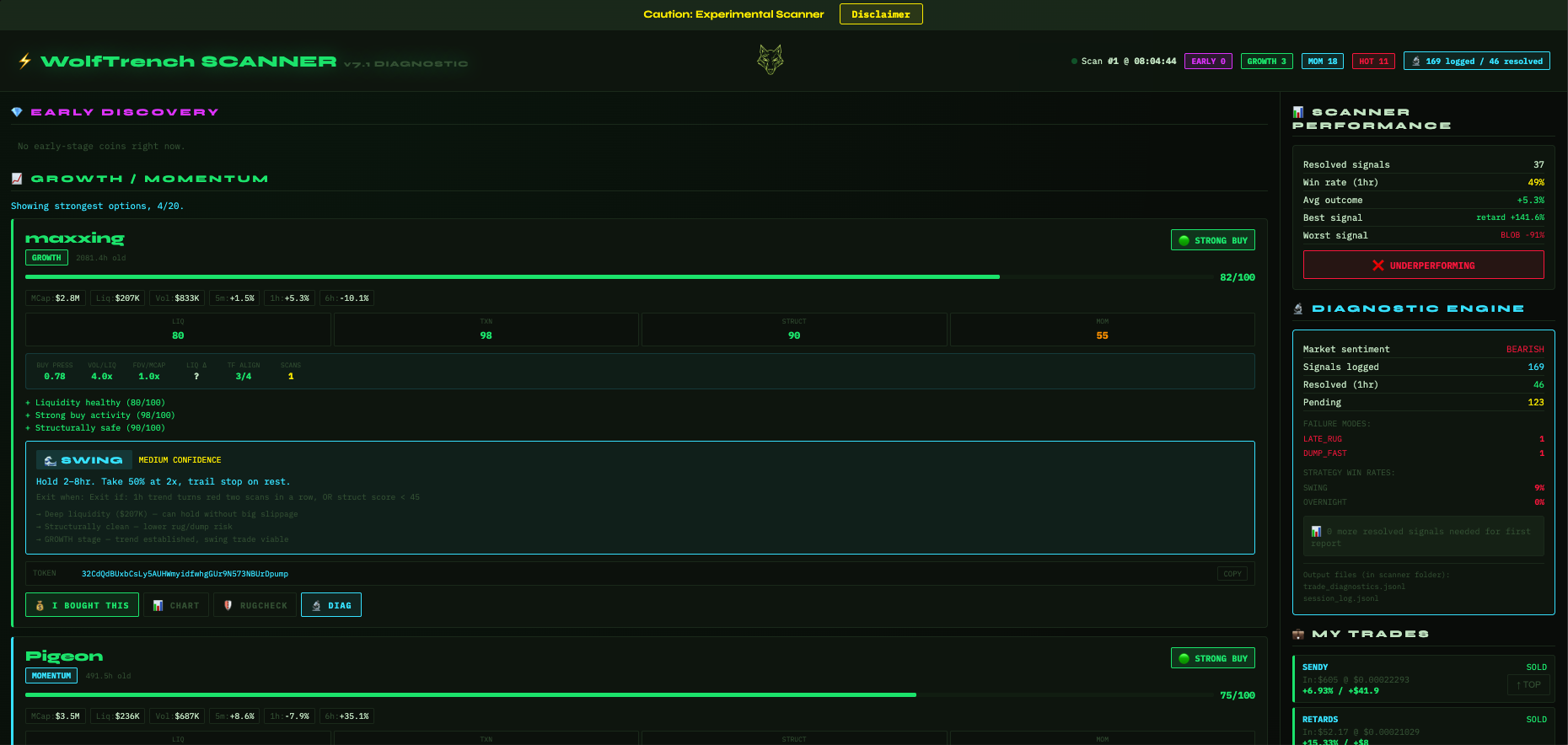This screenshot has height=745, width=1568.
Task: Click the 169 logged / 46 resolved badge
Action: tap(1476, 62)
